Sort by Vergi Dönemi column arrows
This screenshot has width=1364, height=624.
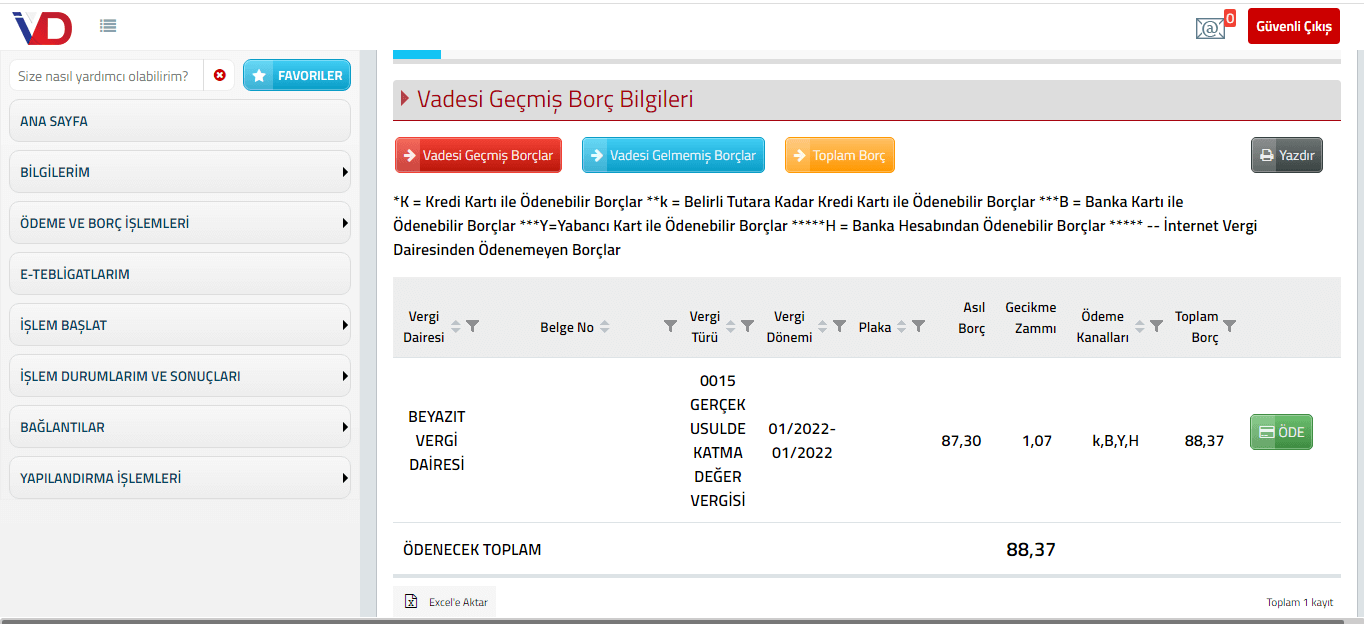point(822,326)
